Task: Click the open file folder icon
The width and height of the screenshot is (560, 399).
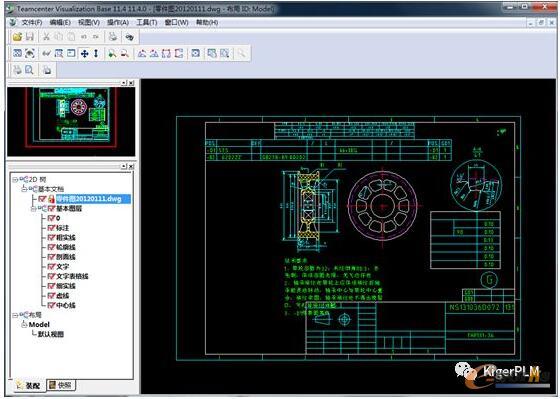Action: pyautogui.click(x=17, y=36)
